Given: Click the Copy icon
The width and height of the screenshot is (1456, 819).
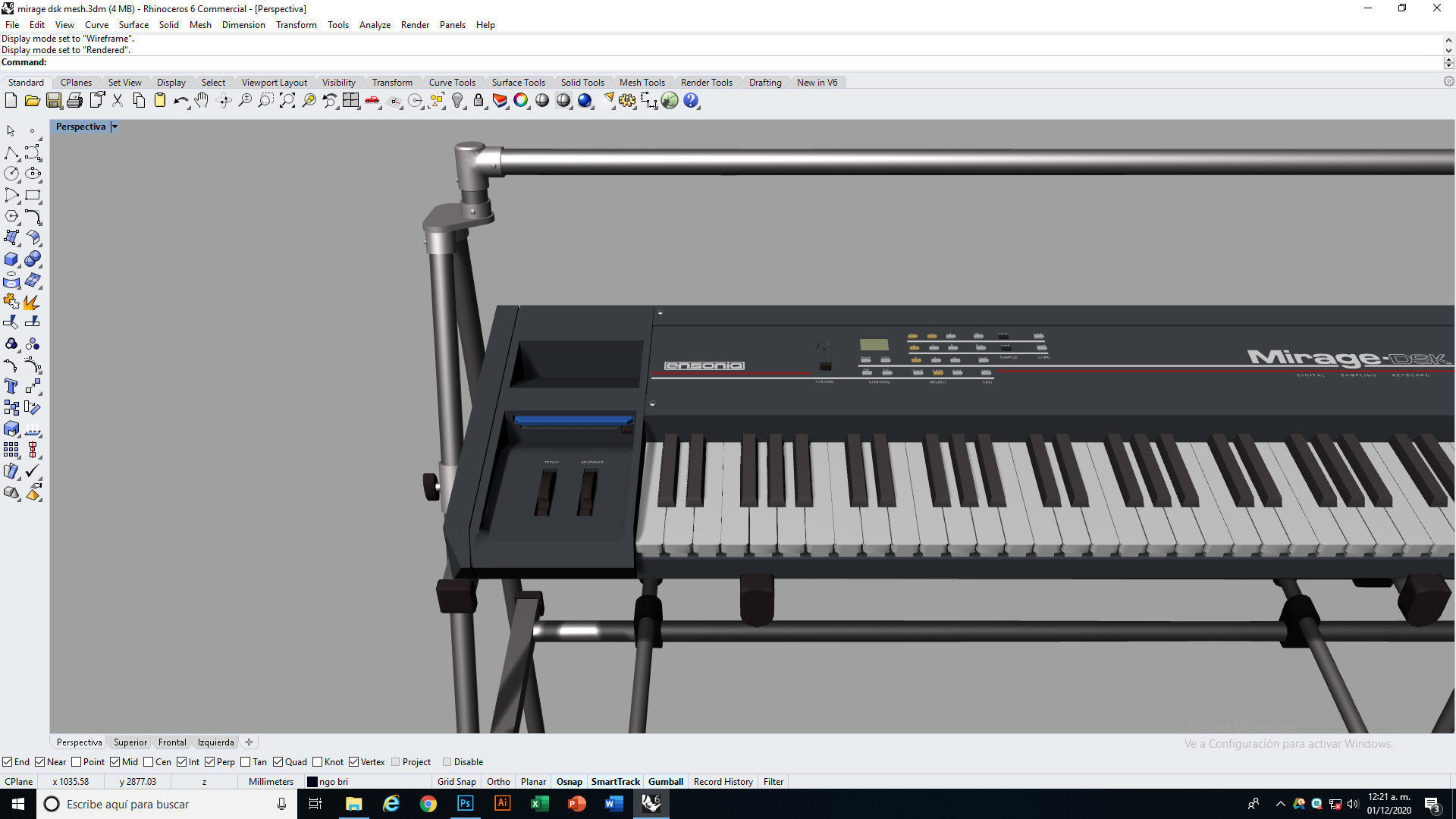Looking at the screenshot, I should point(139,100).
